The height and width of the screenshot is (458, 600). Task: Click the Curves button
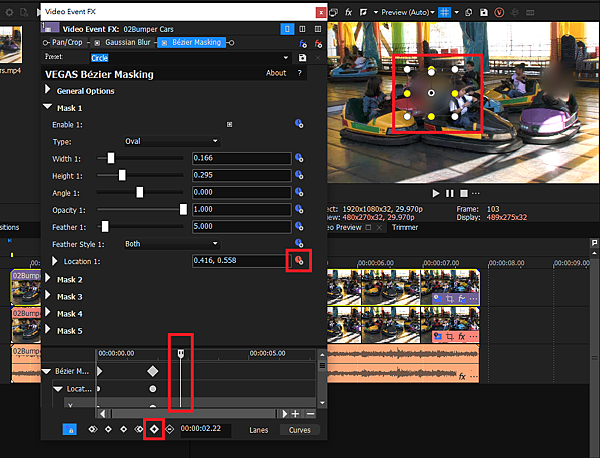301,429
